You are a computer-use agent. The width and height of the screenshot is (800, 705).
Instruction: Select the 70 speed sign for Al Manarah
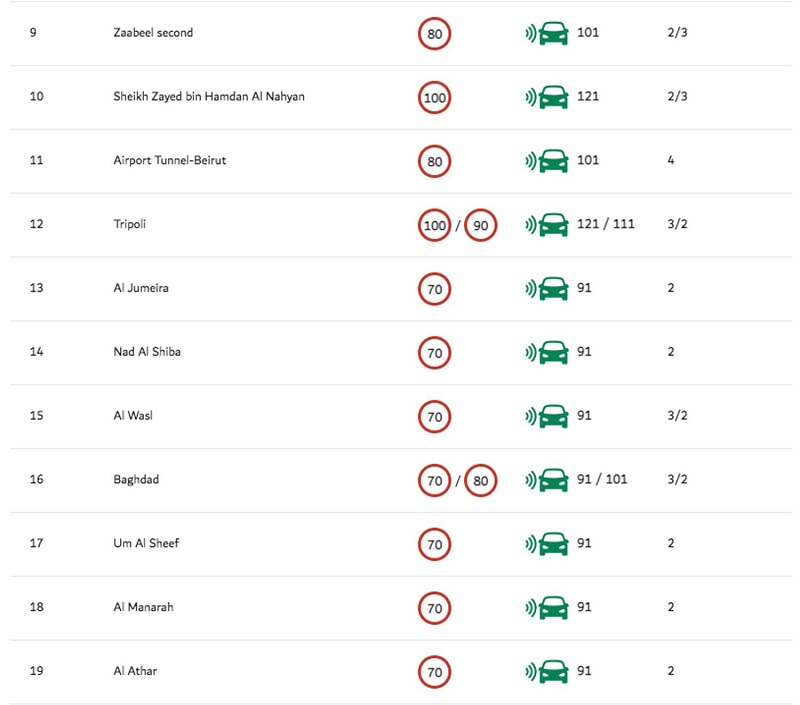pos(434,608)
